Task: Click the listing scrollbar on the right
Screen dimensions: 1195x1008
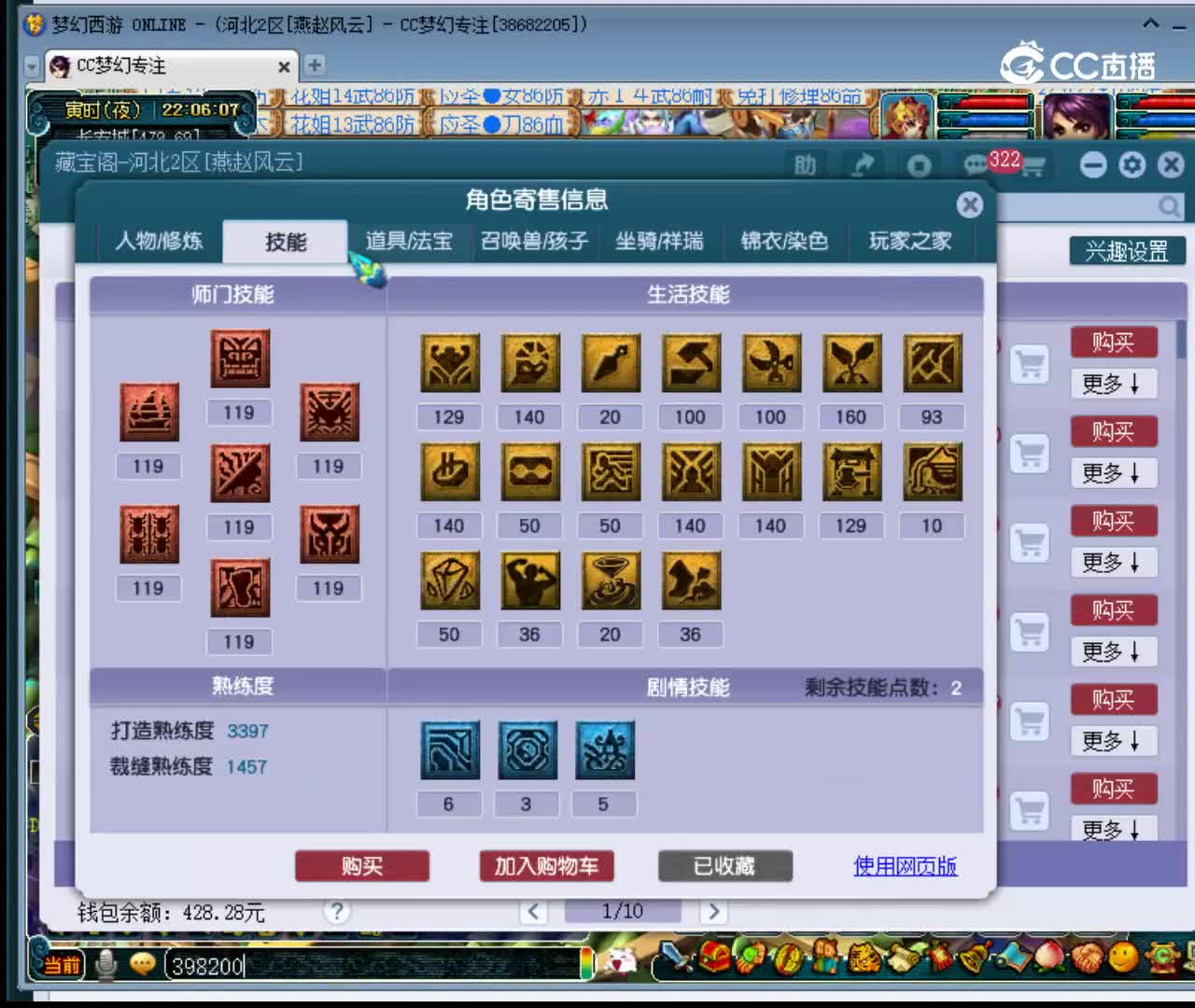Action: [x=1181, y=339]
